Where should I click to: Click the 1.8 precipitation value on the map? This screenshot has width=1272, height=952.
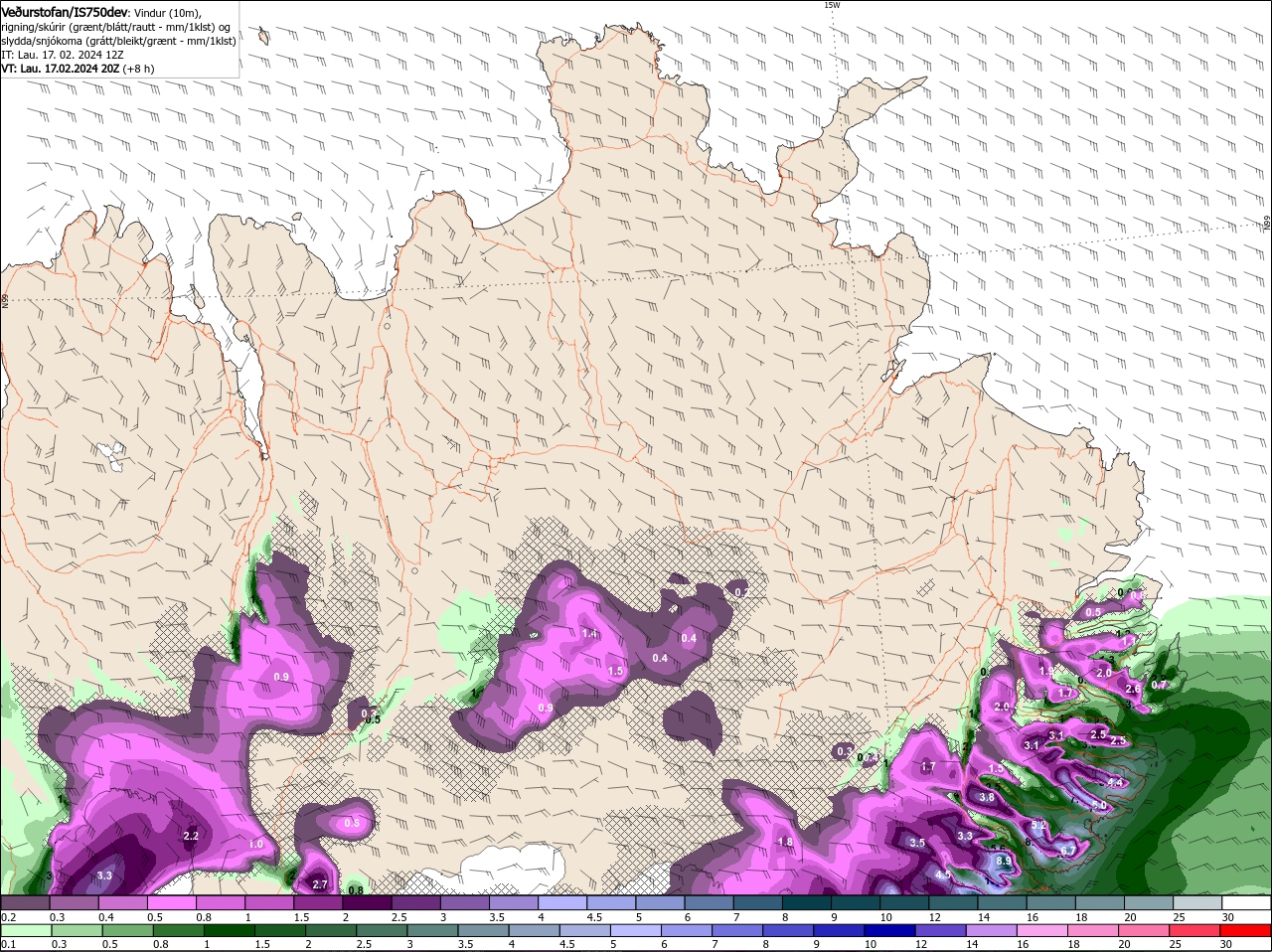(785, 842)
